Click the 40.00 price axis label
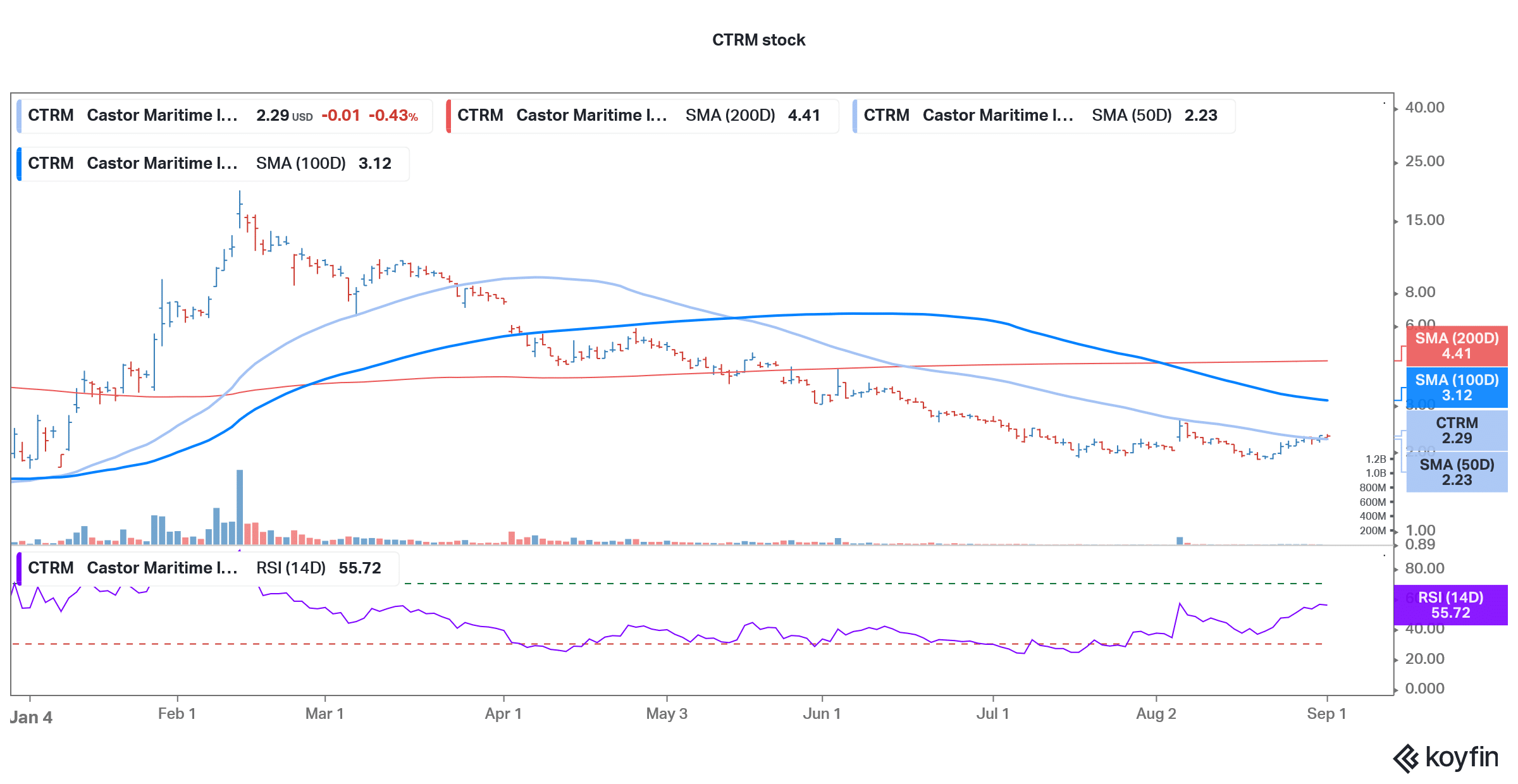Image resolution: width=1518 pixels, height=784 pixels. click(1424, 107)
